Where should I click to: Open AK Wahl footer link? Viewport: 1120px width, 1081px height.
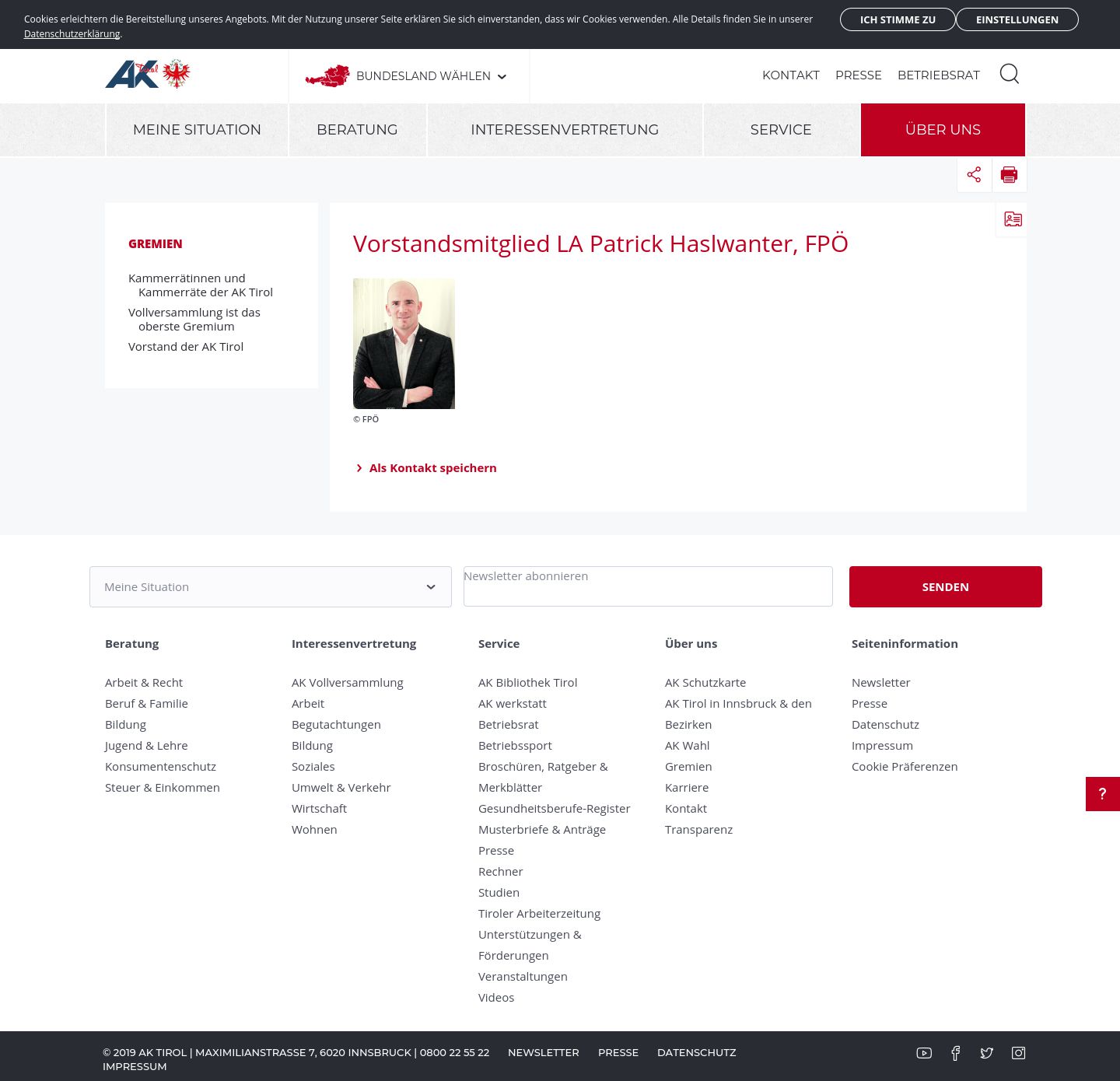click(688, 745)
